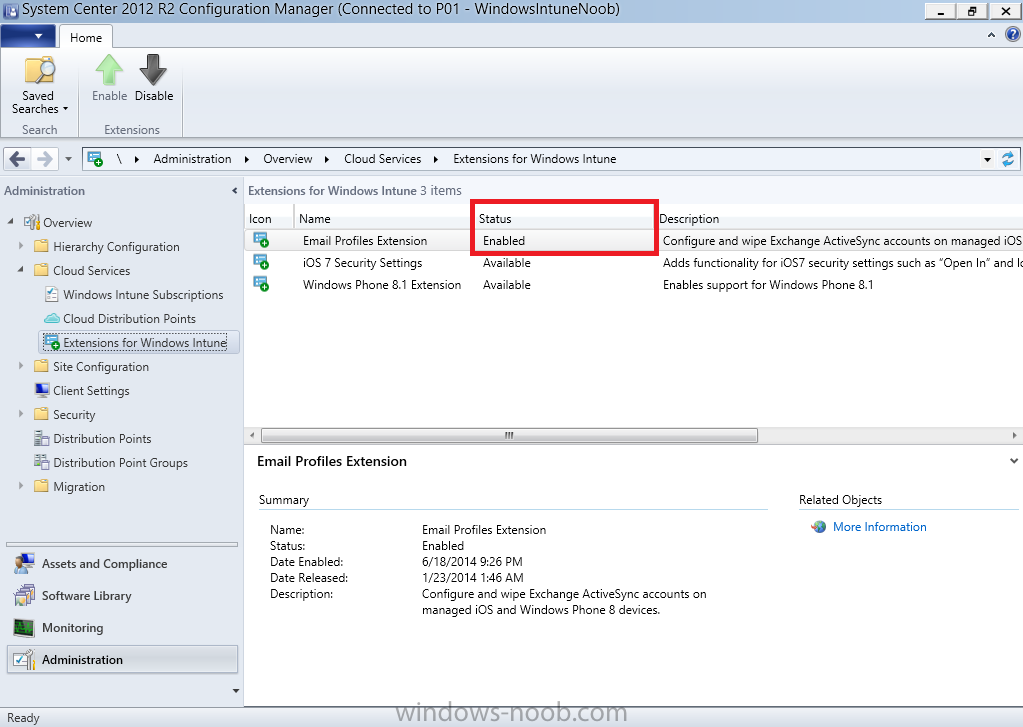Click the iOS 7 Security Settings row icon
The height and width of the screenshot is (727, 1023).
point(261,262)
